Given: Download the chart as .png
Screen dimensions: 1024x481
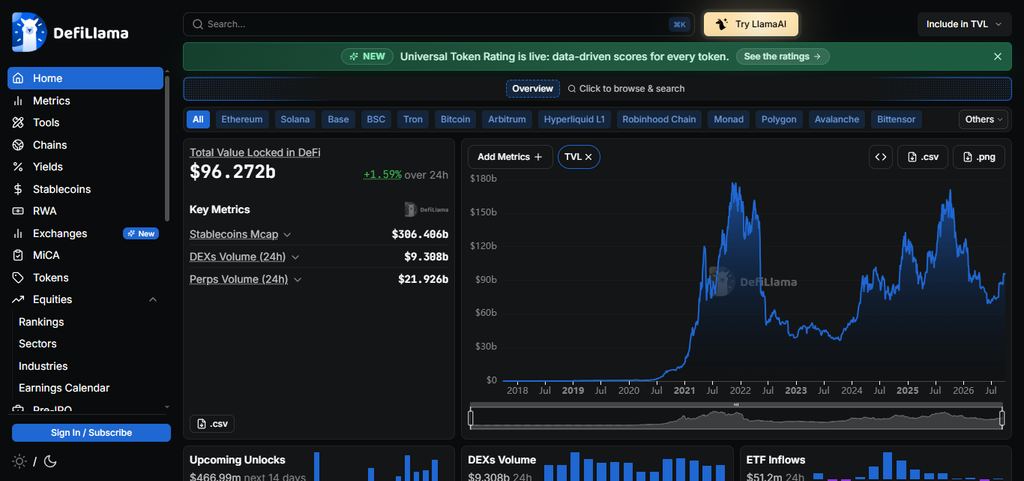Looking at the screenshot, I should click(978, 157).
